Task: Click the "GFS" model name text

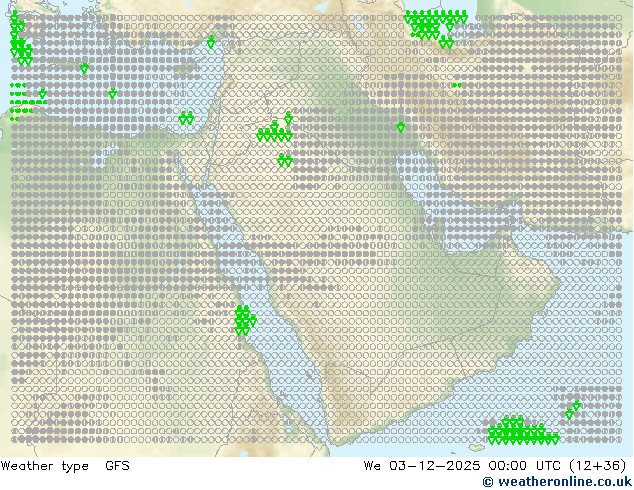Action: tap(117, 466)
